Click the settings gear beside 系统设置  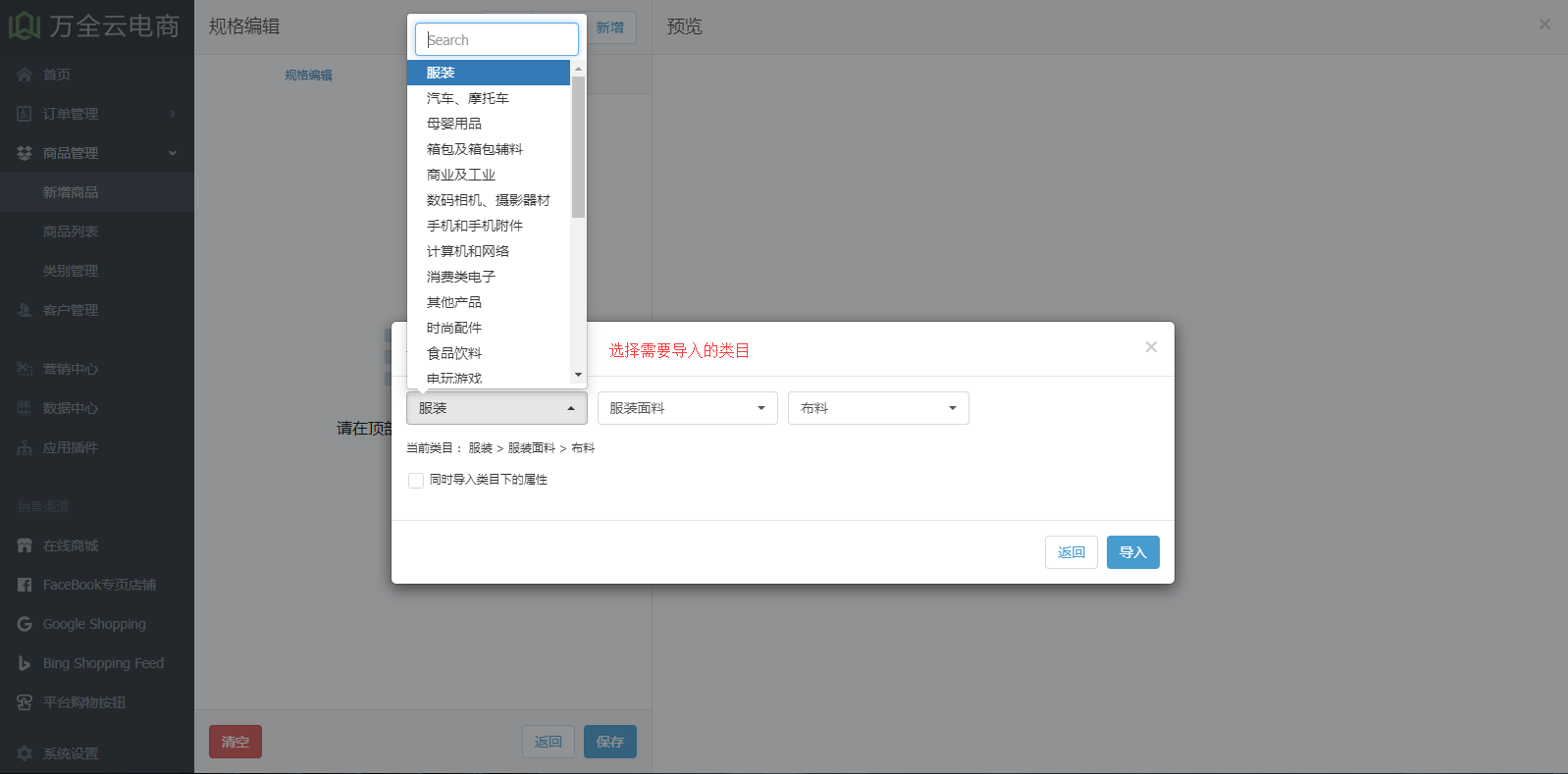(25, 753)
